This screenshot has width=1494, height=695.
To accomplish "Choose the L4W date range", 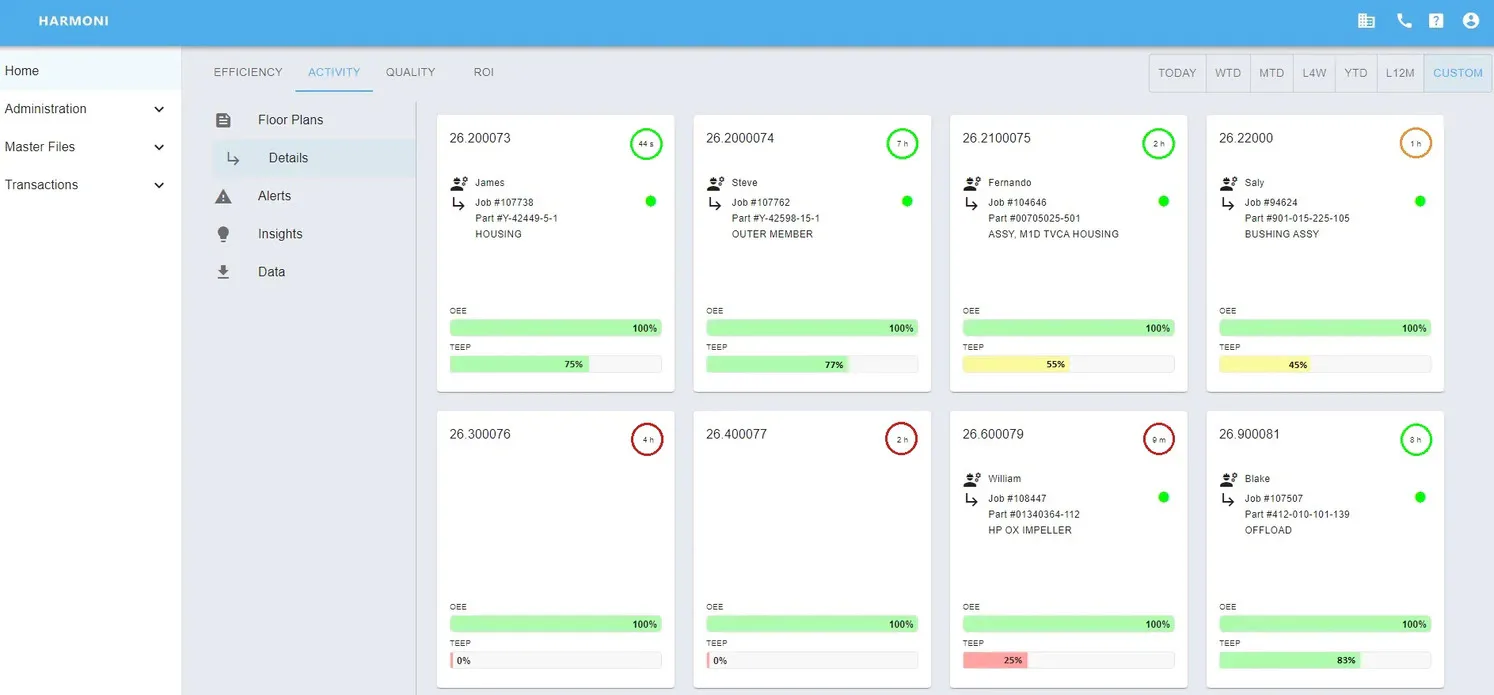I will click(x=1314, y=73).
